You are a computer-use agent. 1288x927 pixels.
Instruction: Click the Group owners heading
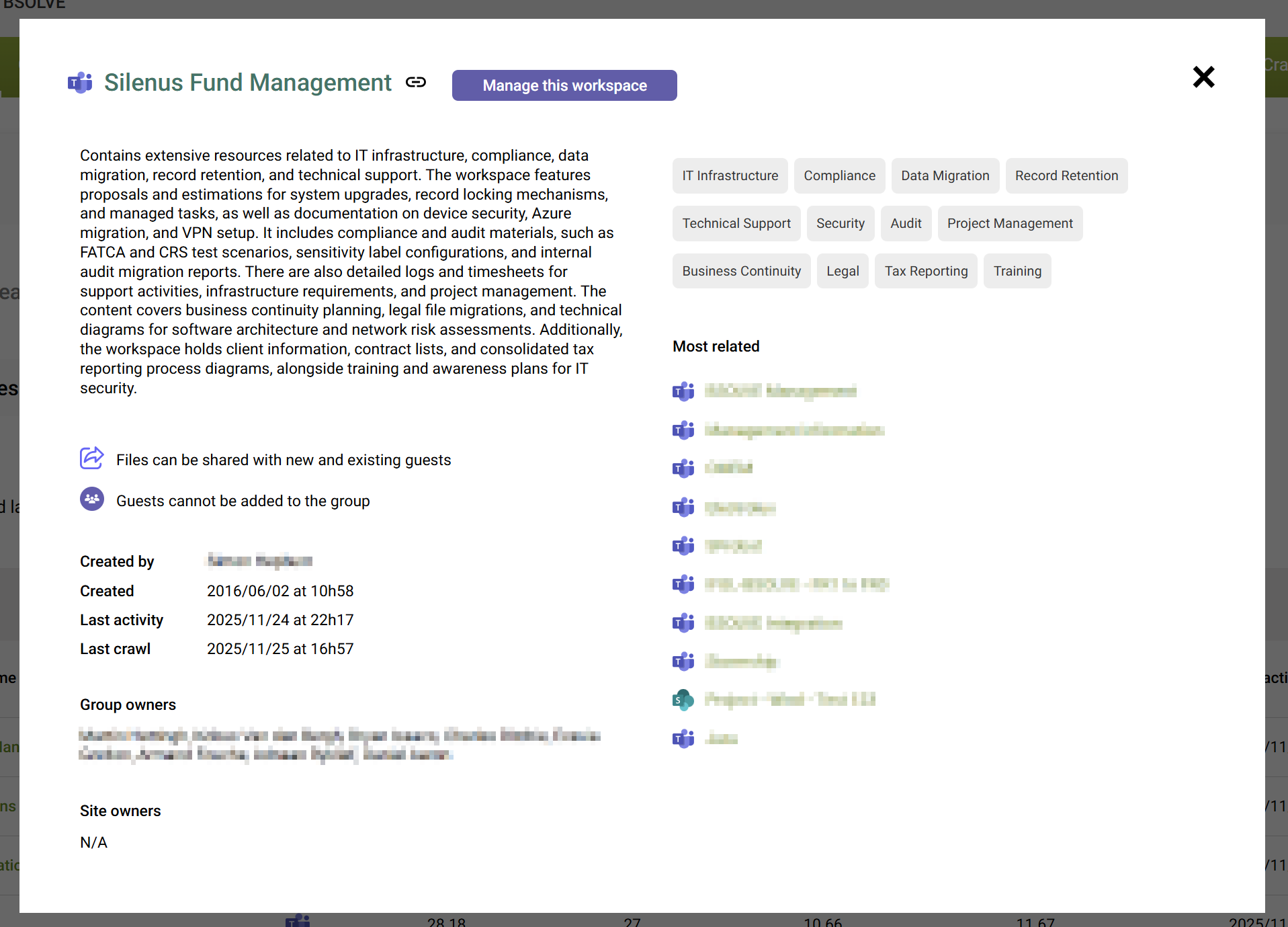(128, 704)
